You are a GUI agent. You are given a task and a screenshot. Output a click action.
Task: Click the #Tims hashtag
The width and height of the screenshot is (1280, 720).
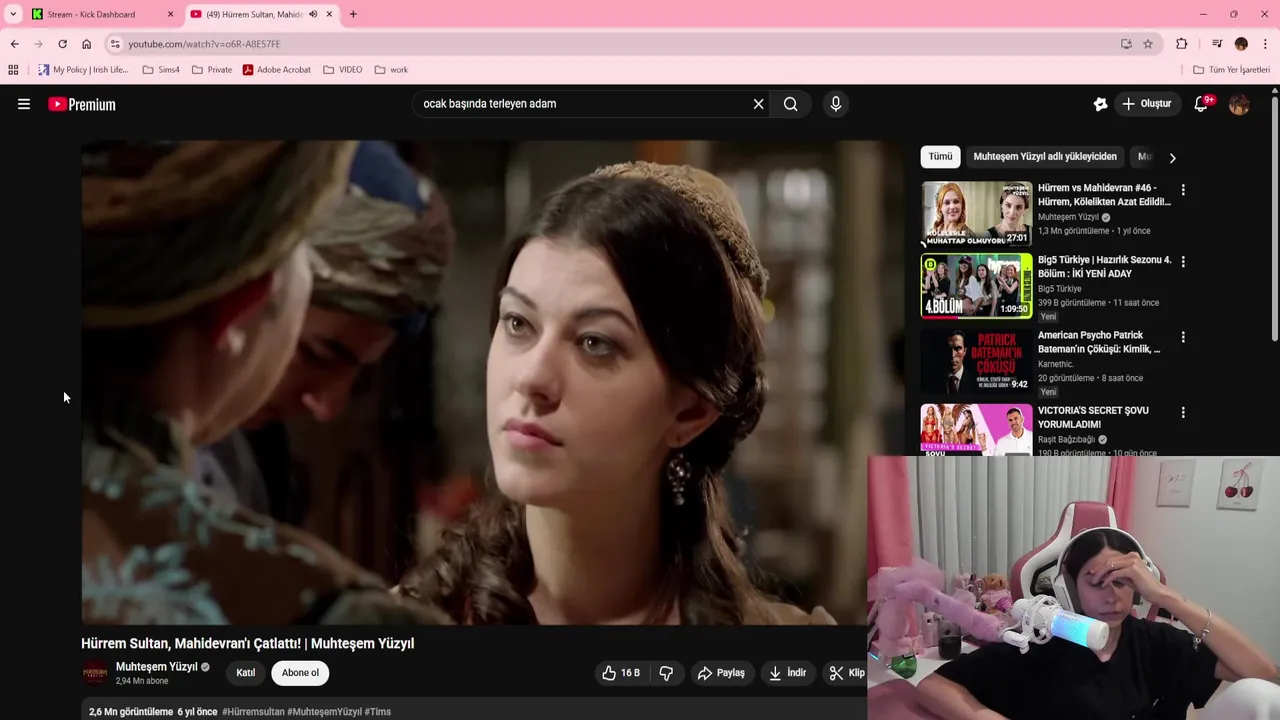(378, 712)
